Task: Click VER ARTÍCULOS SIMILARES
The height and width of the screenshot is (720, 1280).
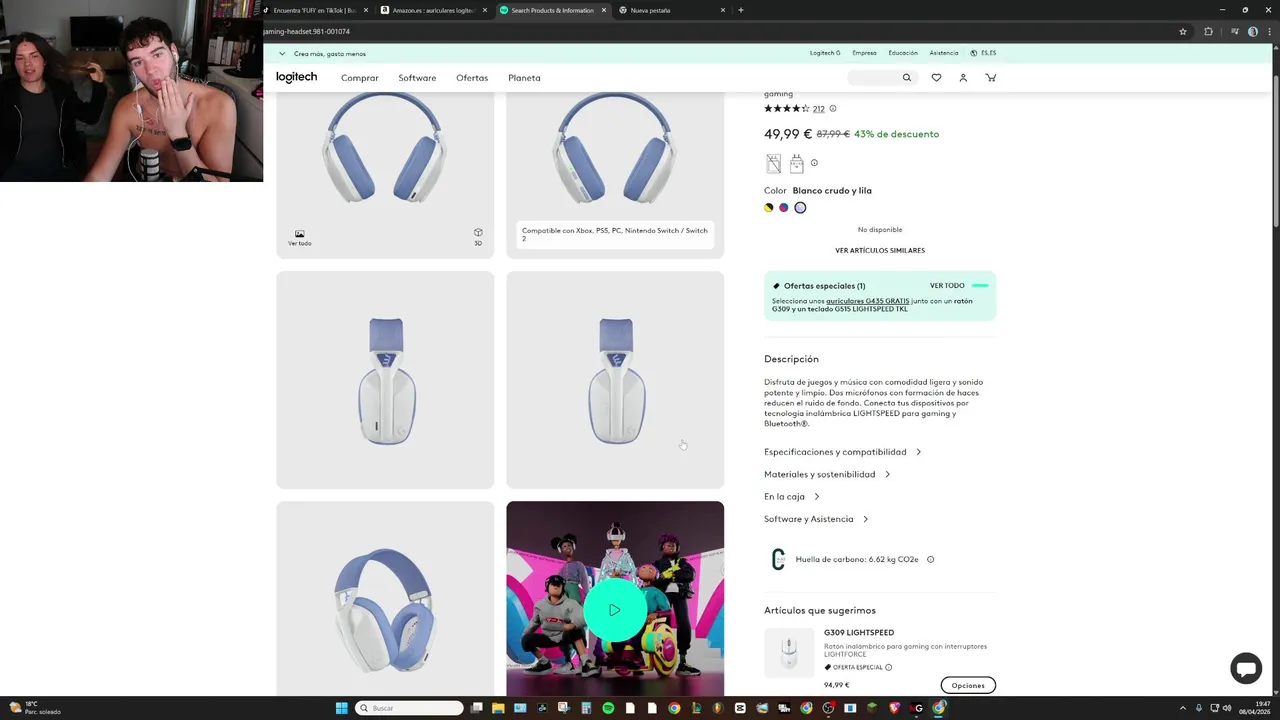Action: (x=880, y=250)
